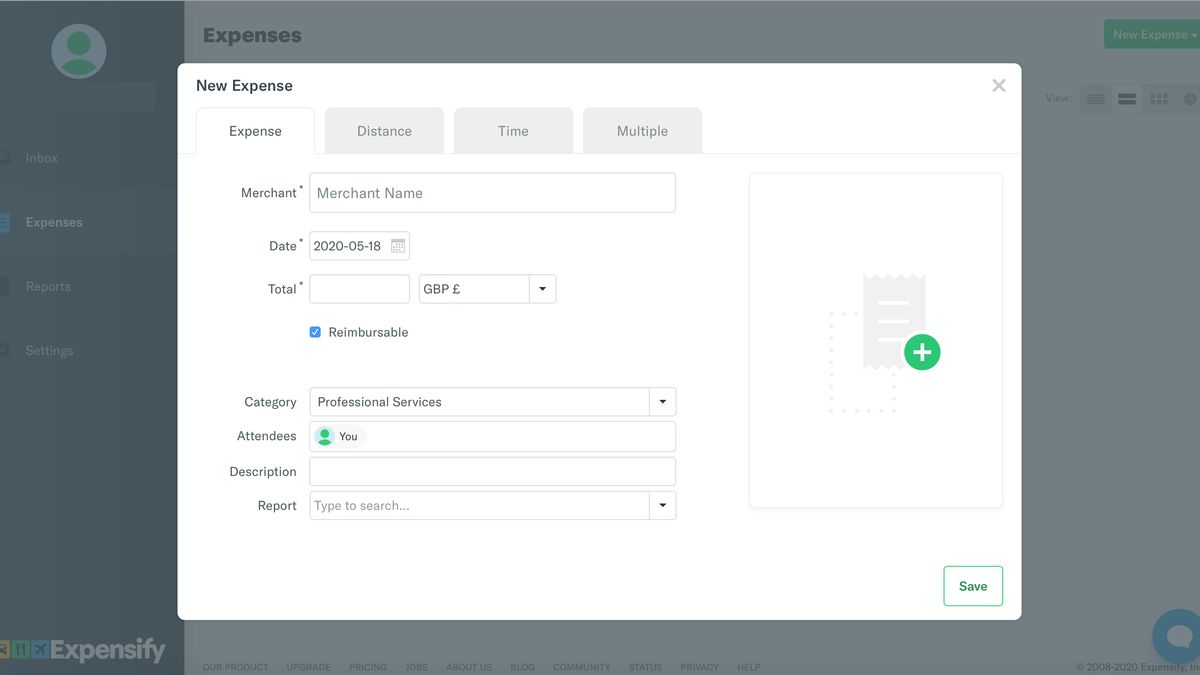Click the Description text field
This screenshot has height=675, width=1200.
point(492,471)
